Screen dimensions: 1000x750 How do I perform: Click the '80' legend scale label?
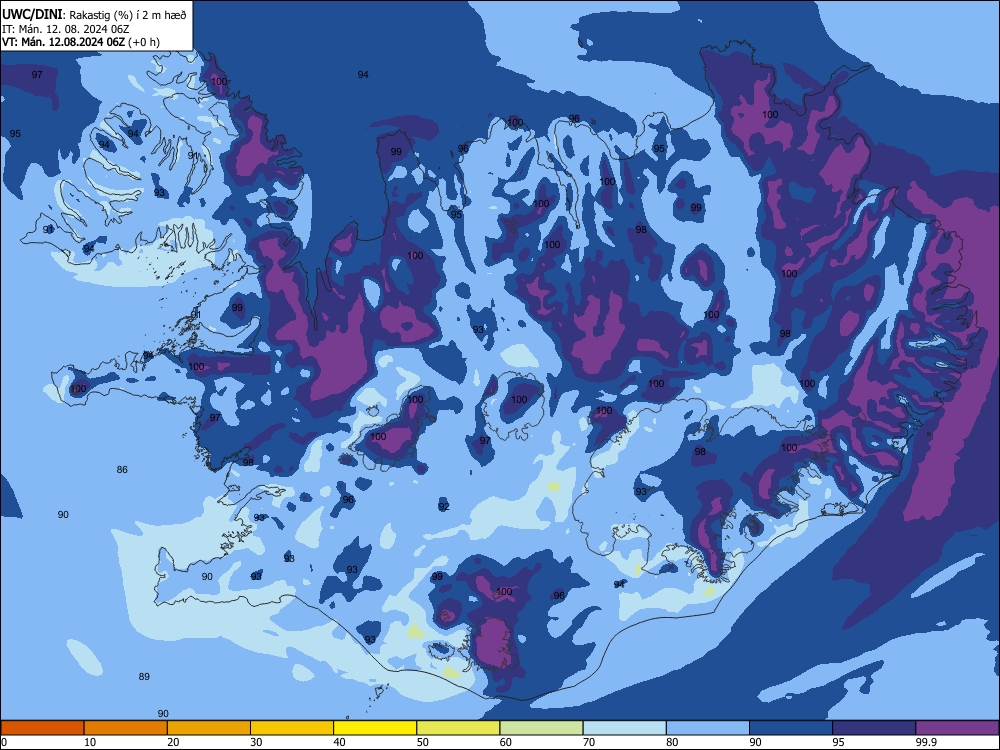point(672,742)
